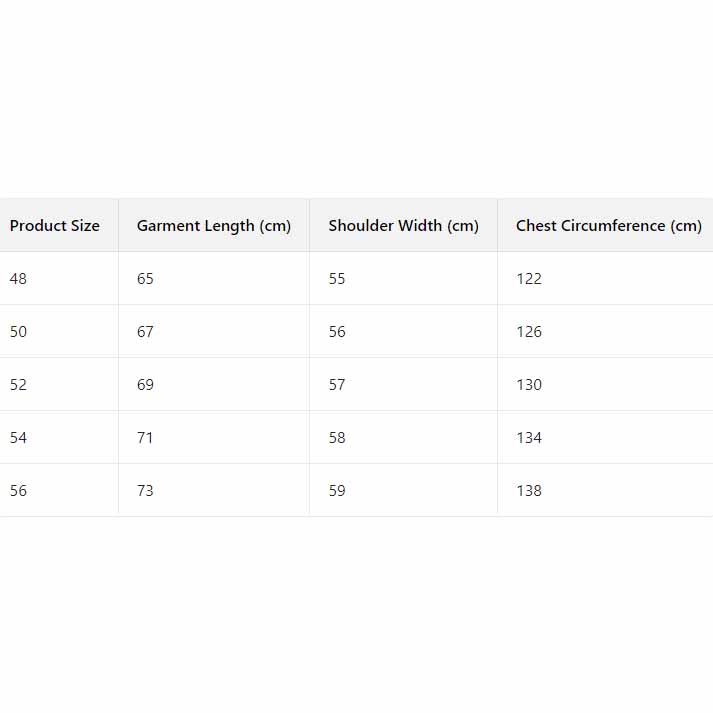Screen dimensions: 713x713
Task: Click shoulder width value 59
Action: pos(337,491)
